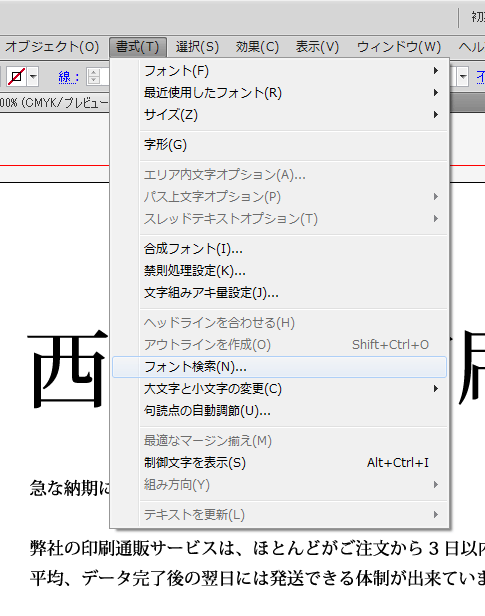
Task: Click the document tab showing CMYK/プレビュー
Action: (x=55, y=103)
